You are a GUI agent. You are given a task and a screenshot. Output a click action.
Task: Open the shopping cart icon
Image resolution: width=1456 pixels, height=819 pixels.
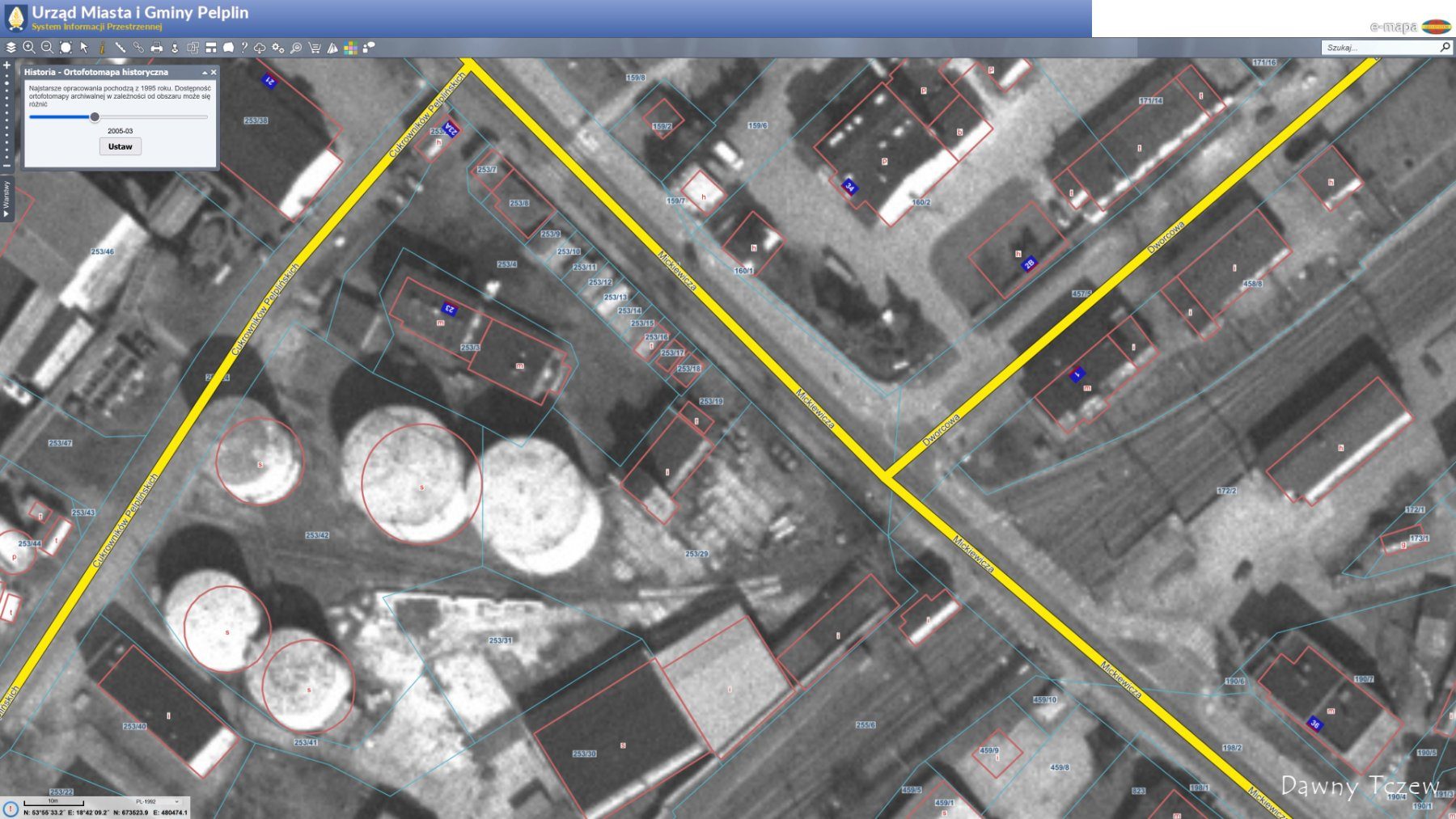click(314, 48)
